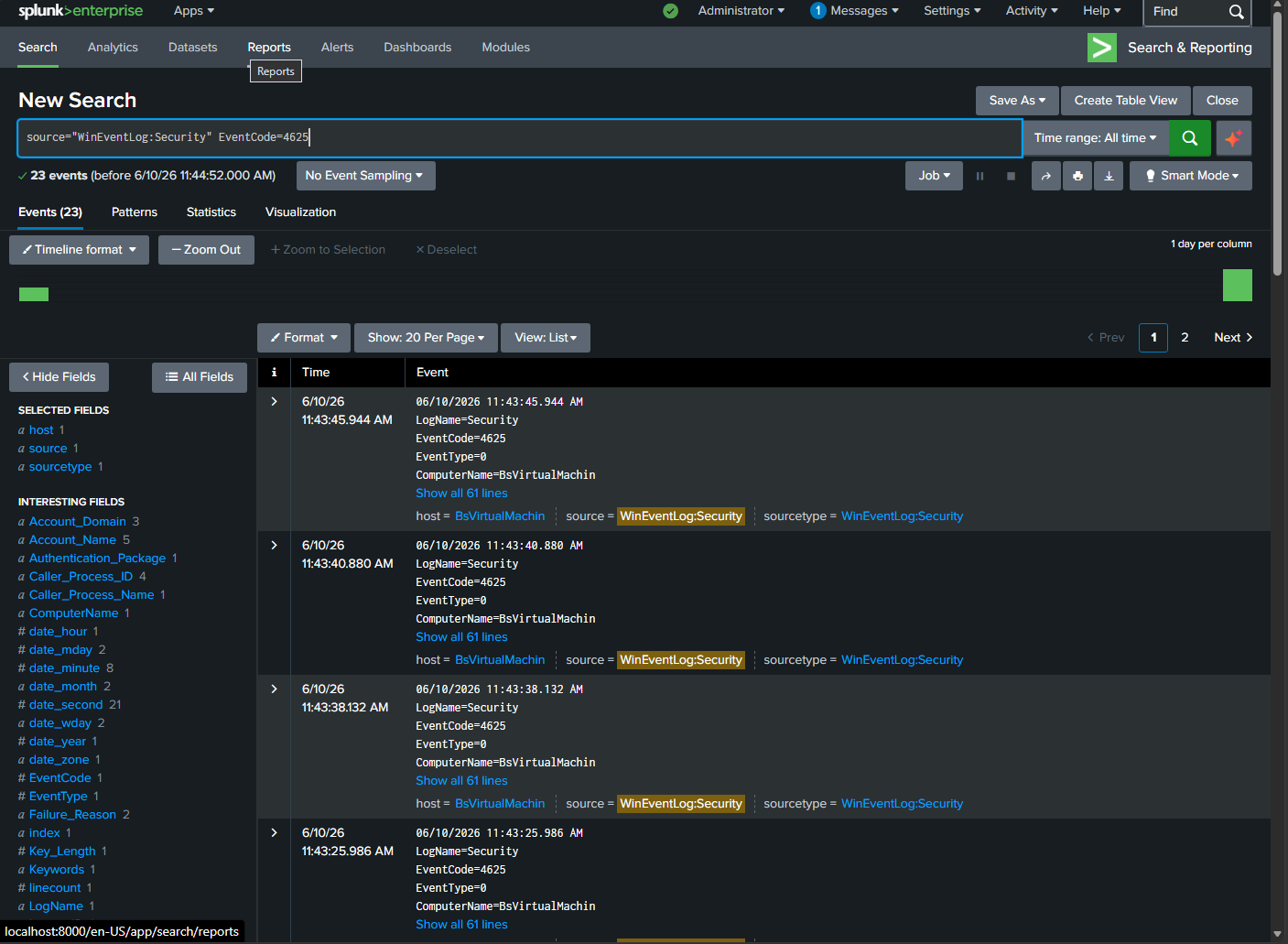Open the Messages notification badge
This screenshot has width=1288, height=944.
[818, 11]
